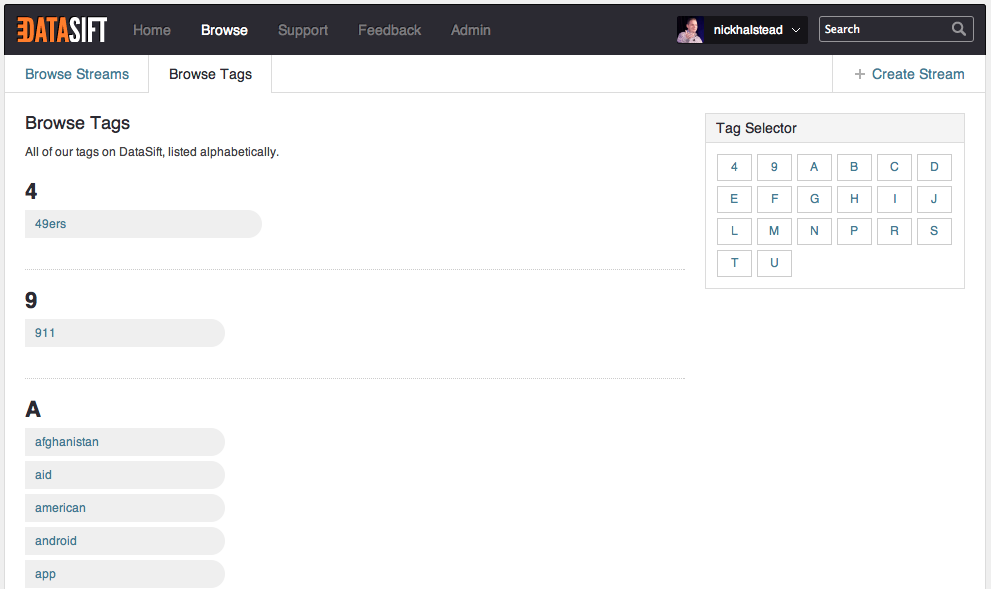Click the Create Stream button

909,74
